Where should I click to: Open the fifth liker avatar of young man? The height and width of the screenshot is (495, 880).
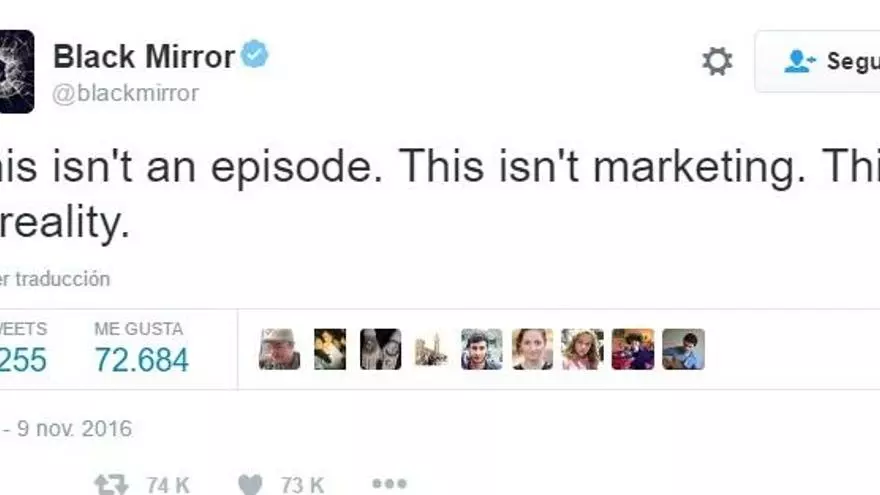(482, 349)
